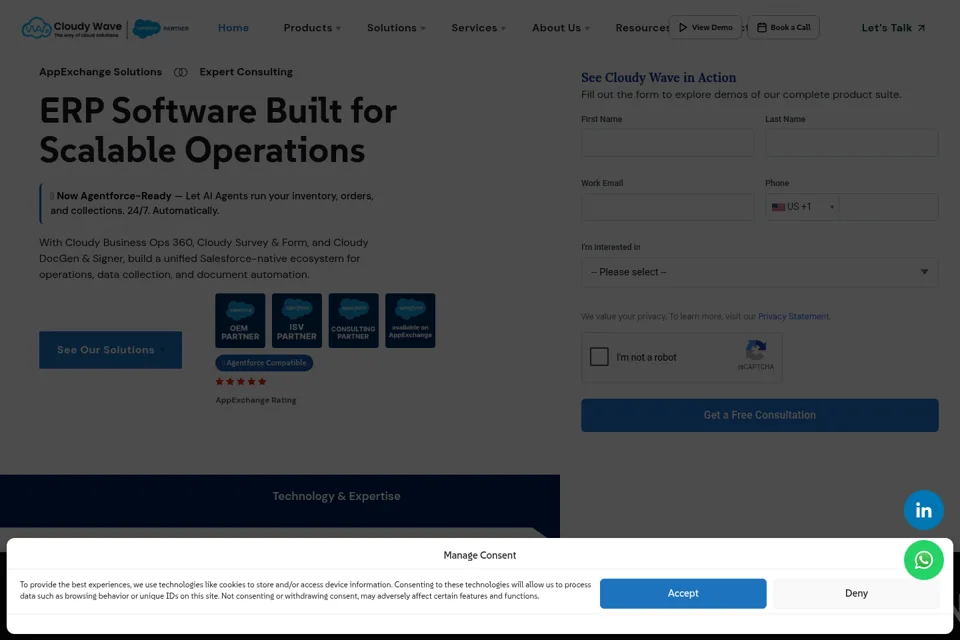
Task: Click the five-star AppExchange rating
Action: [241, 382]
